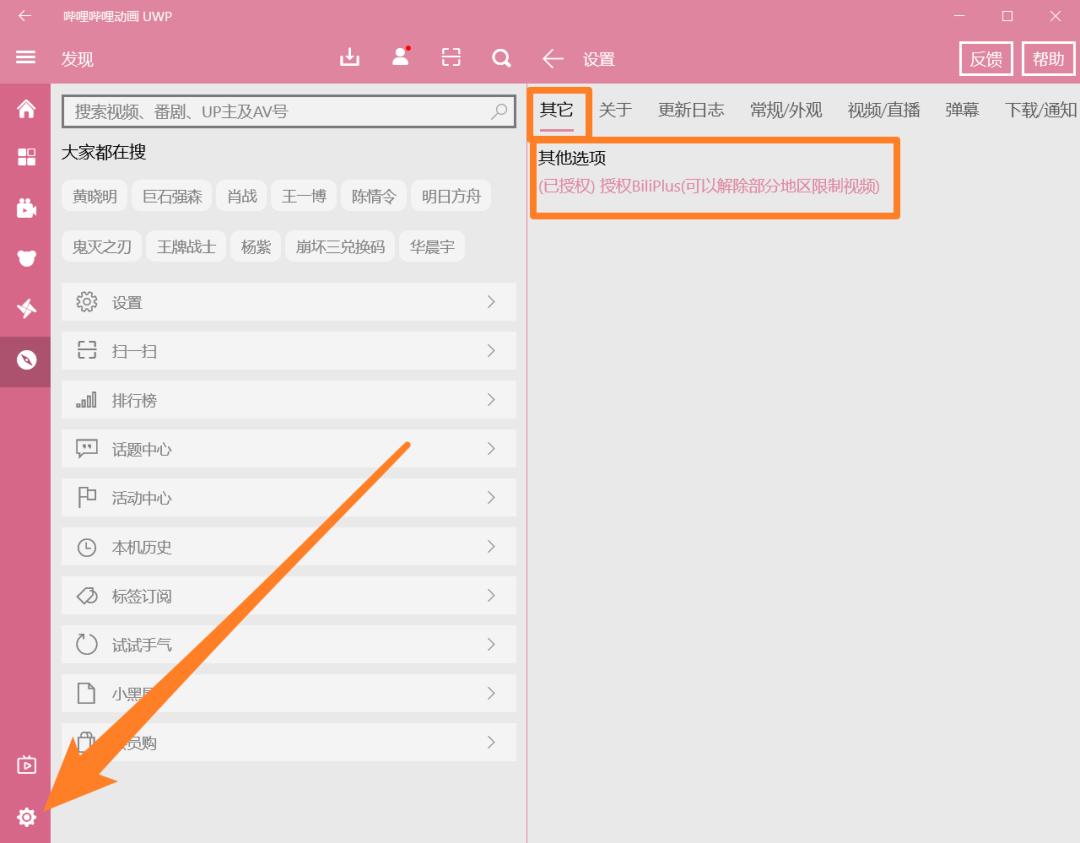The width and height of the screenshot is (1080, 843).
Task: Click the 反馈 button
Action: click(986, 58)
